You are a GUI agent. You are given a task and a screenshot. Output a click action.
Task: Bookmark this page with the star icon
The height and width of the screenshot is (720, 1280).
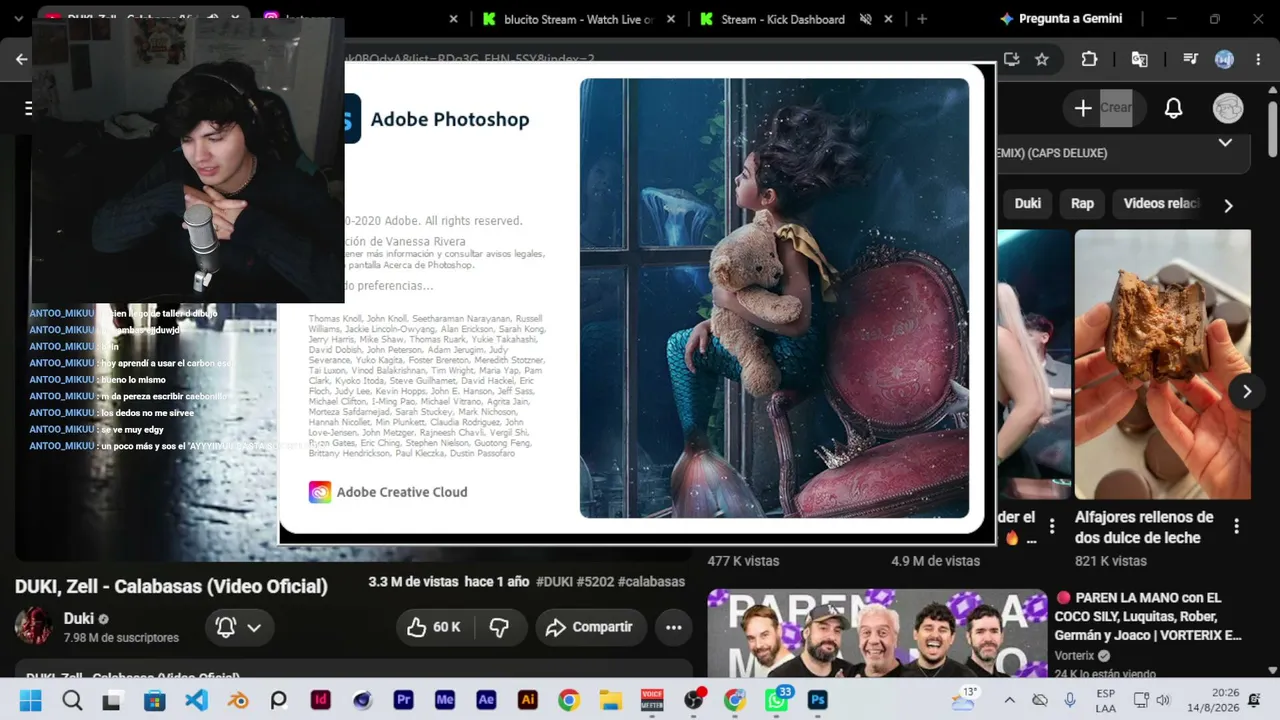1042,59
